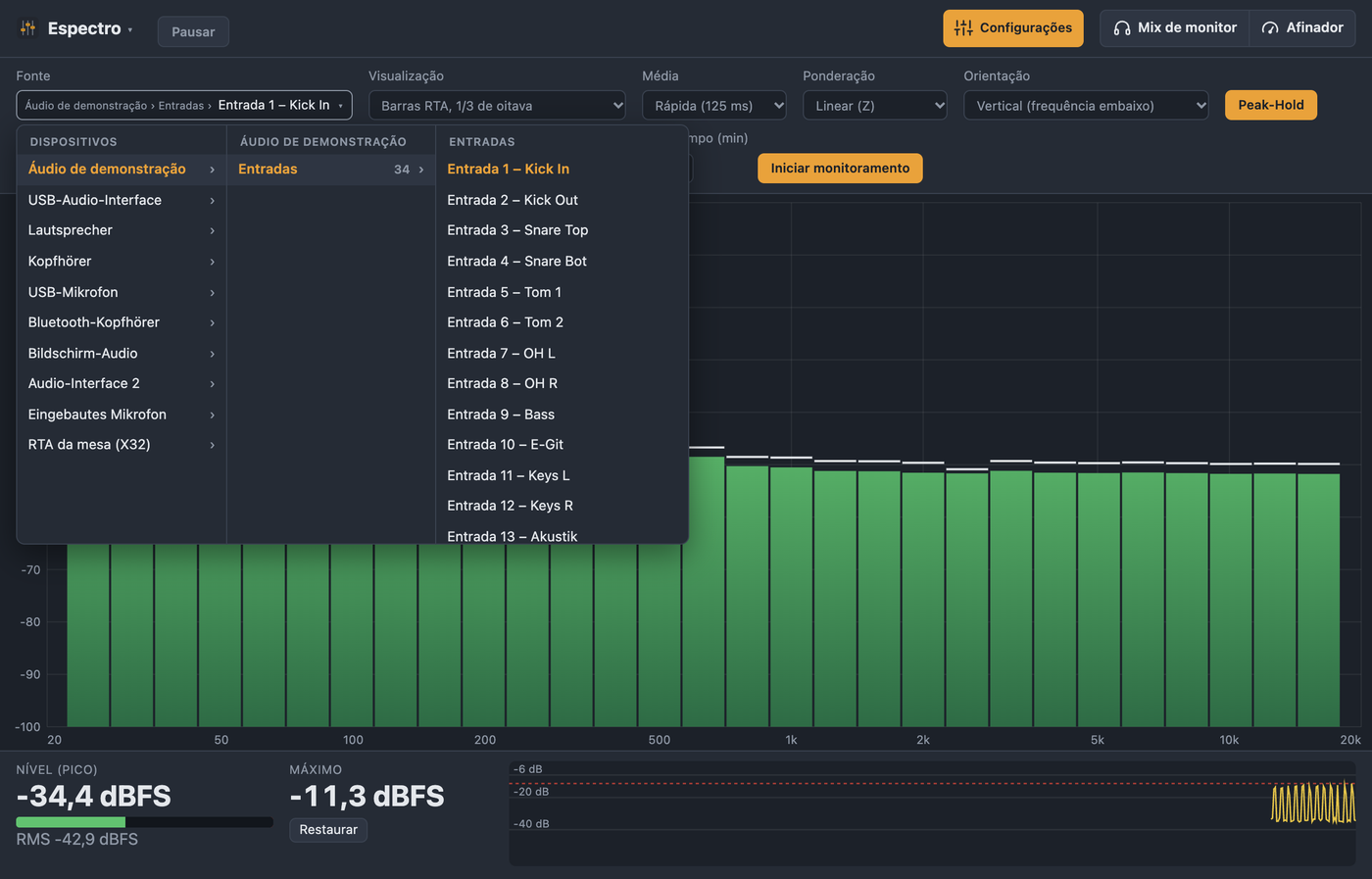Click the Espectro mixer icon
The height and width of the screenshot is (879, 1372).
[27, 28]
